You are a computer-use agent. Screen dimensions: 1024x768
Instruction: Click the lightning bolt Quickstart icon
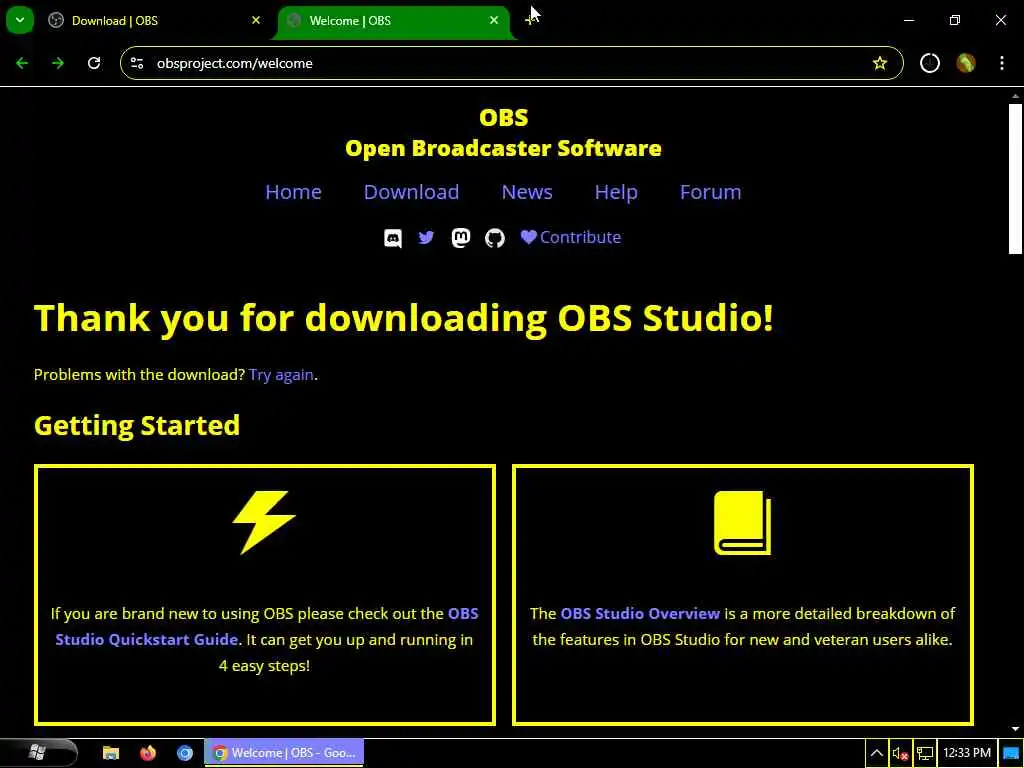pyautogui.click(x=264, y=522)
